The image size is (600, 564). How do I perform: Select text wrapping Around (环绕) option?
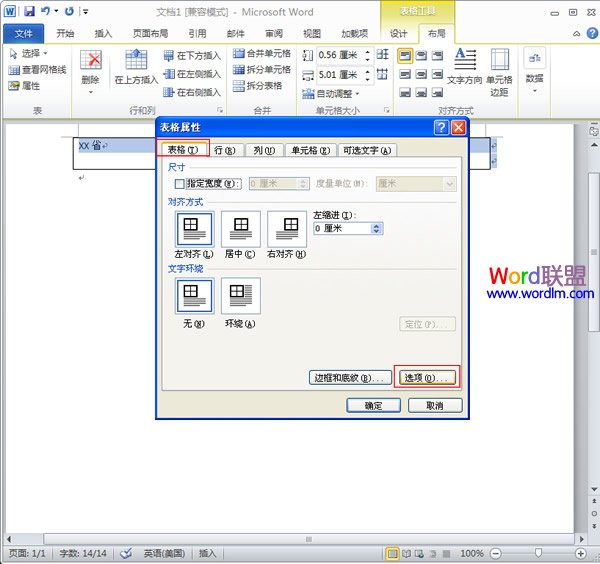(241, 296)
